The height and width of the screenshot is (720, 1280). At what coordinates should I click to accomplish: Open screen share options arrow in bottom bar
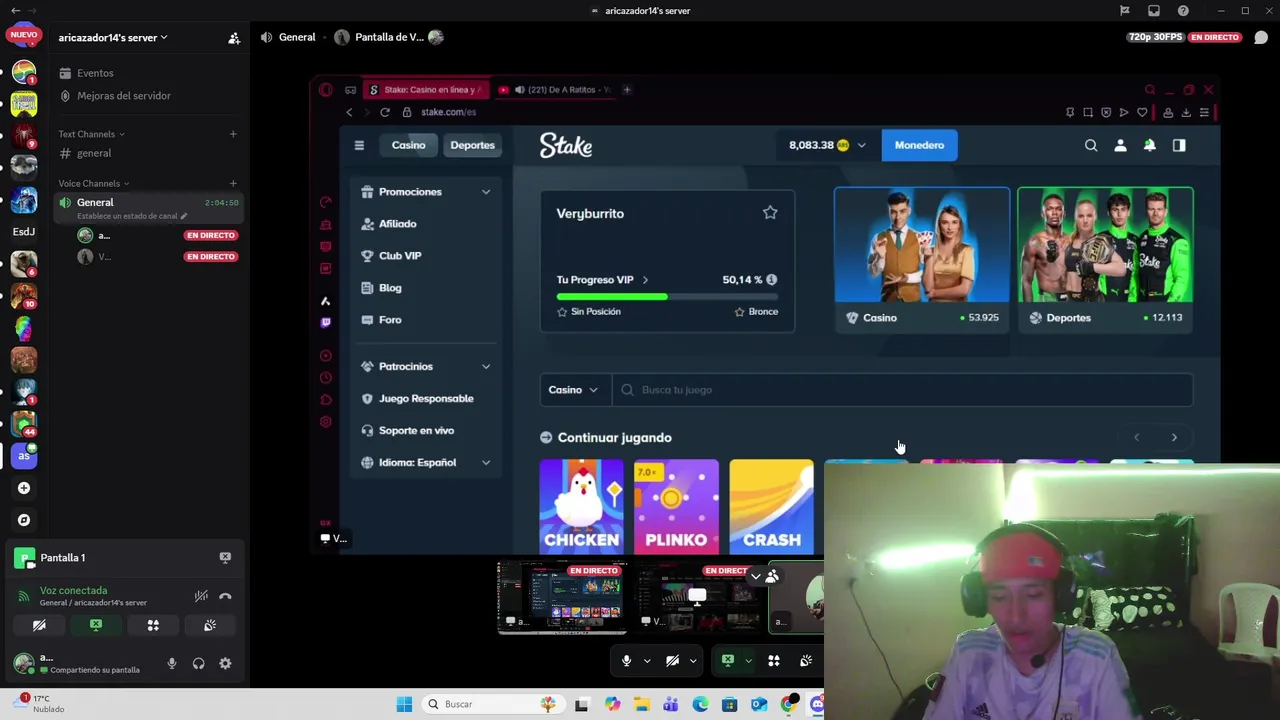pos(748,661)
